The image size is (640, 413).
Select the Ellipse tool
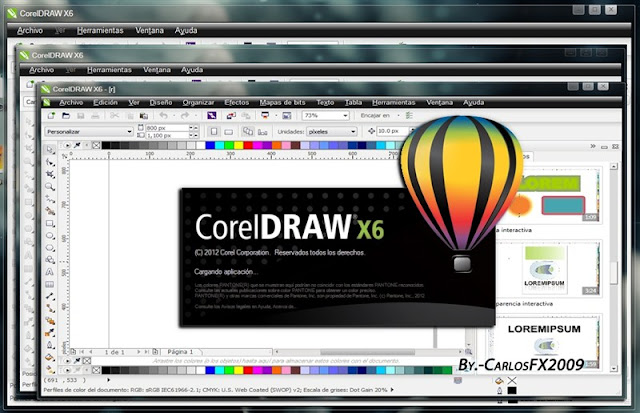[50, 236]
